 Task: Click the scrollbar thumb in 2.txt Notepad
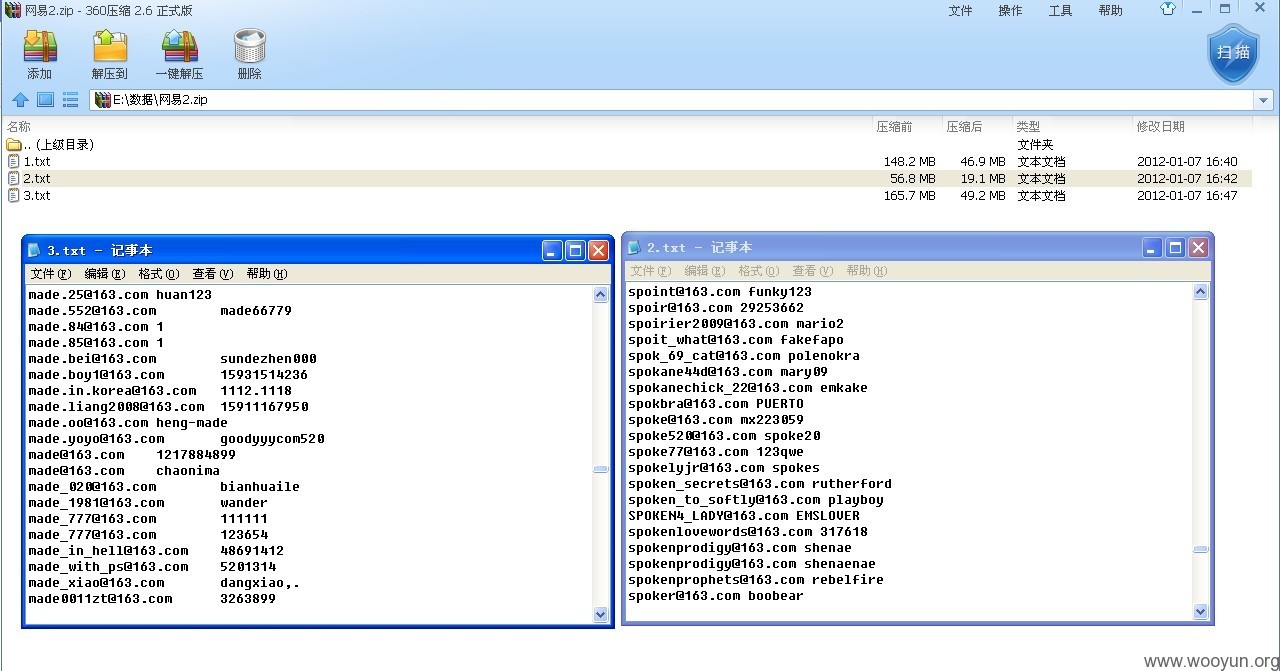[x=1200, y=549]
